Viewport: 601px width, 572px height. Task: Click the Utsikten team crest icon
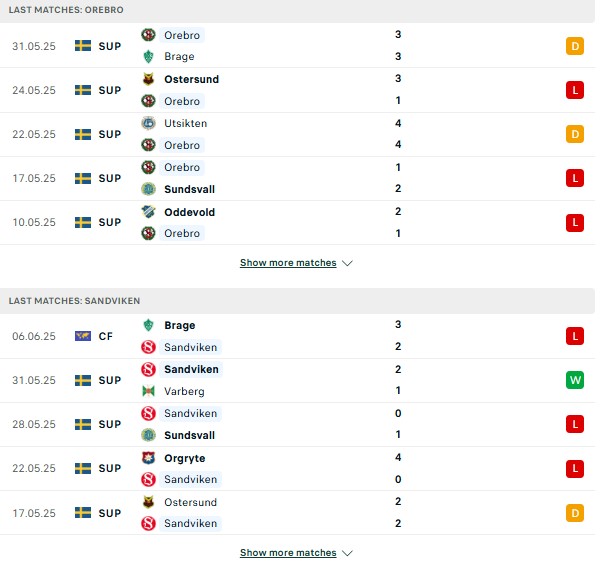148,123
